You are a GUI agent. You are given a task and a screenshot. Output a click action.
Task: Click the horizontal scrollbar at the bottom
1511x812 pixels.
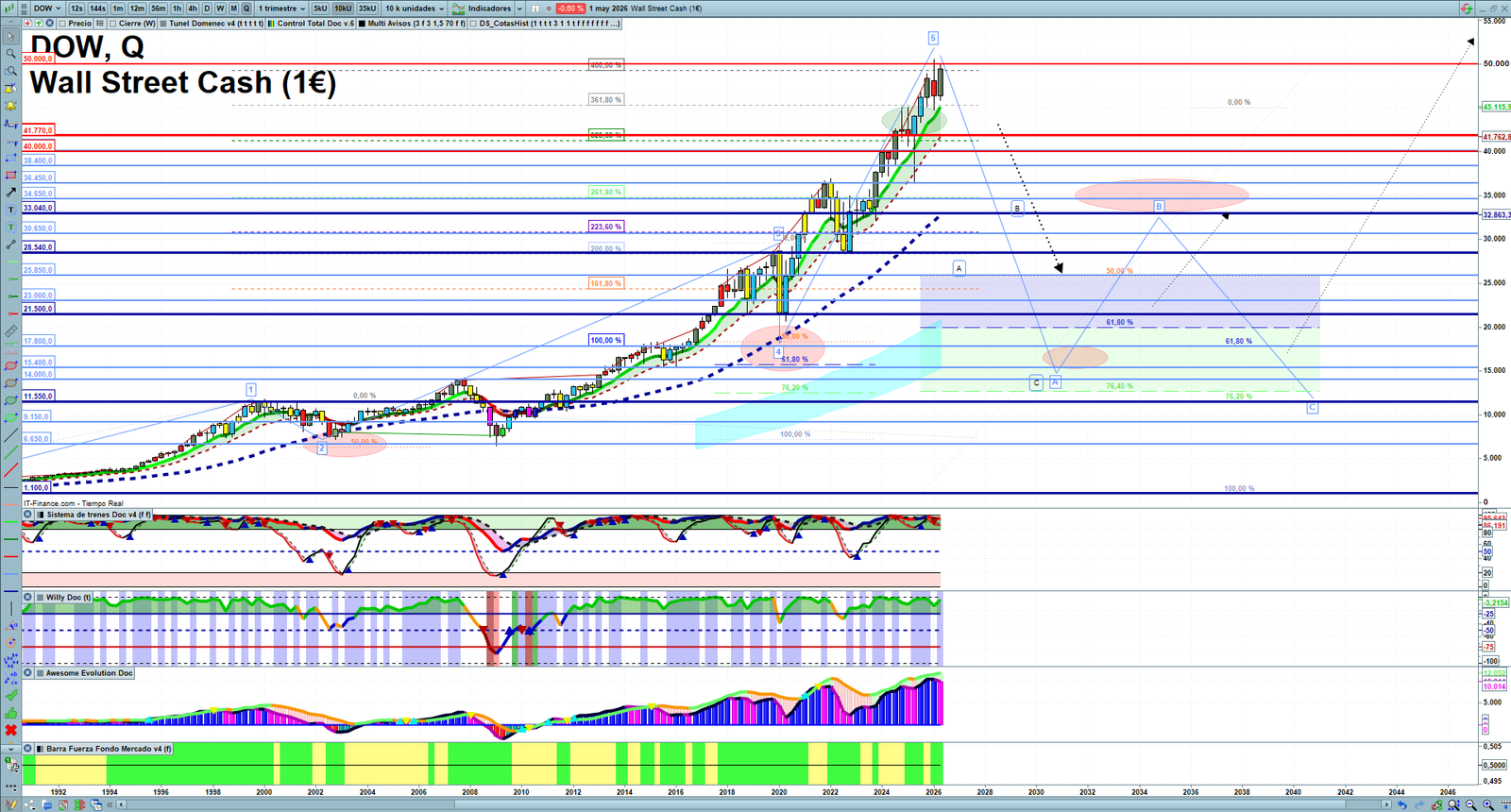point(755,805)
